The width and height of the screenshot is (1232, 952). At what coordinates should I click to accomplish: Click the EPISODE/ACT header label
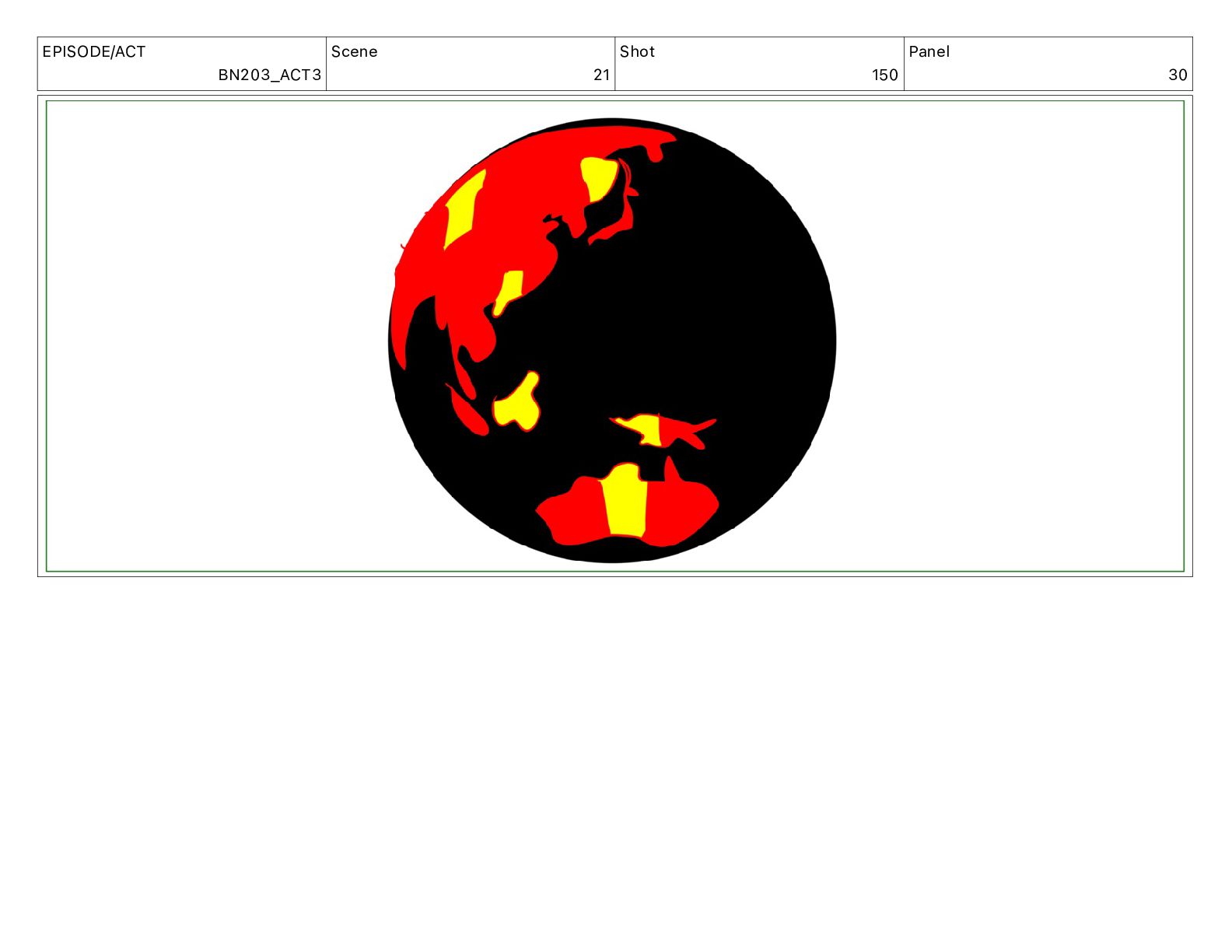click(94, 52)
